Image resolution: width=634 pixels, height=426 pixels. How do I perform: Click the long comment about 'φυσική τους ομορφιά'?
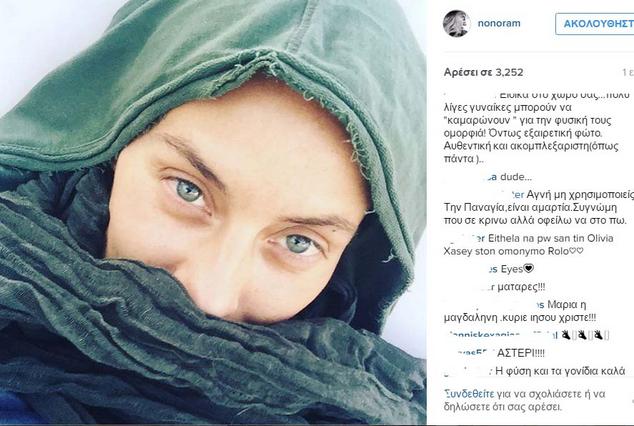tap(531, 127)
